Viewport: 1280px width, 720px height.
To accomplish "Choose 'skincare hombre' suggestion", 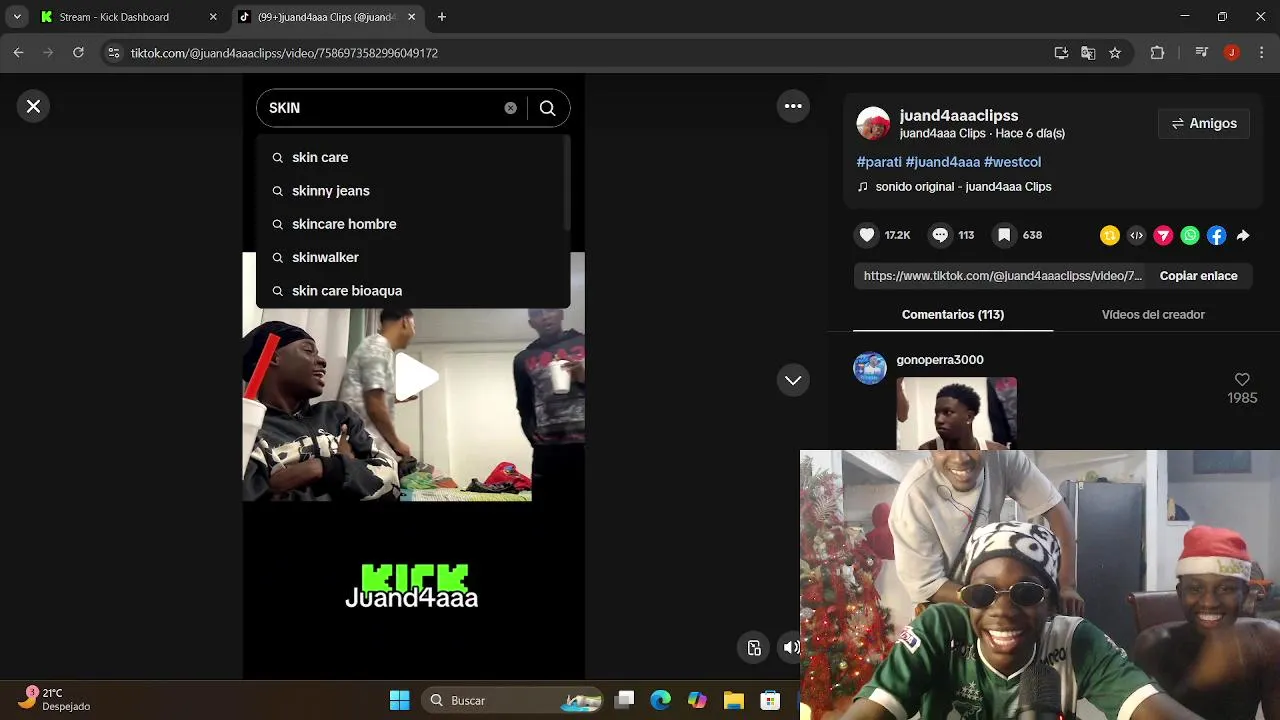I will tap(412, 224).
